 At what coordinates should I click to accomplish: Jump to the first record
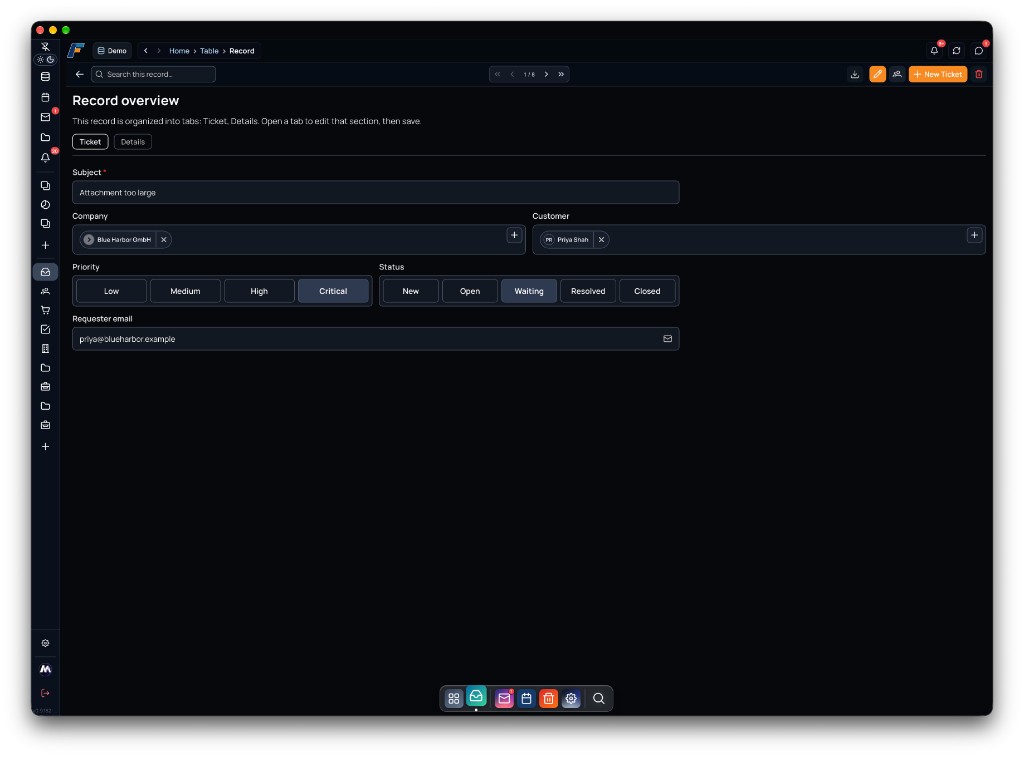pos(498,74)
